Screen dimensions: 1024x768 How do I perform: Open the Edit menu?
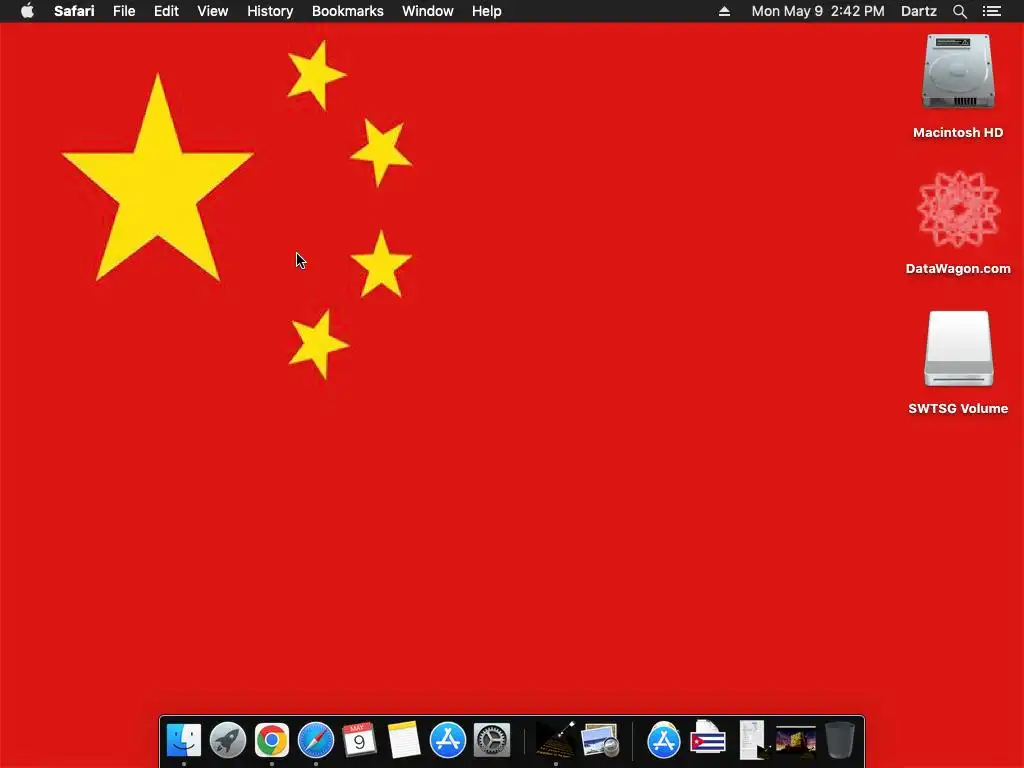(x=166, y=11)
